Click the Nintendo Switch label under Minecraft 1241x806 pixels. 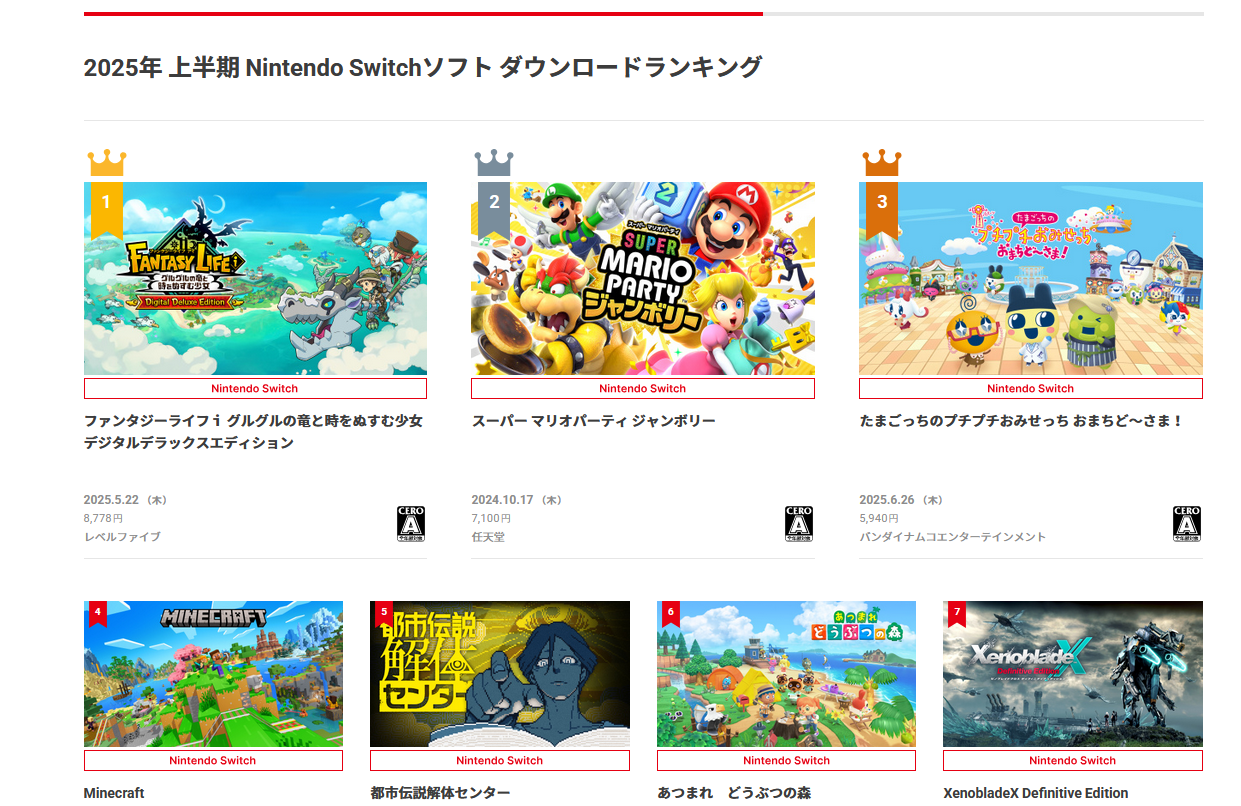(213, 760)
